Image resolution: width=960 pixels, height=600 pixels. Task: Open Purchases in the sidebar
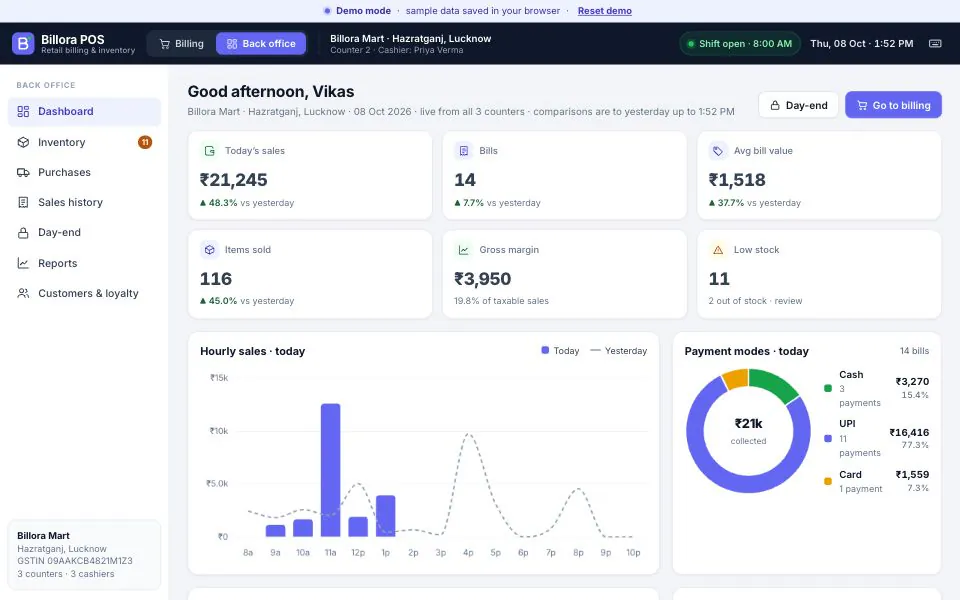(84, 173)
